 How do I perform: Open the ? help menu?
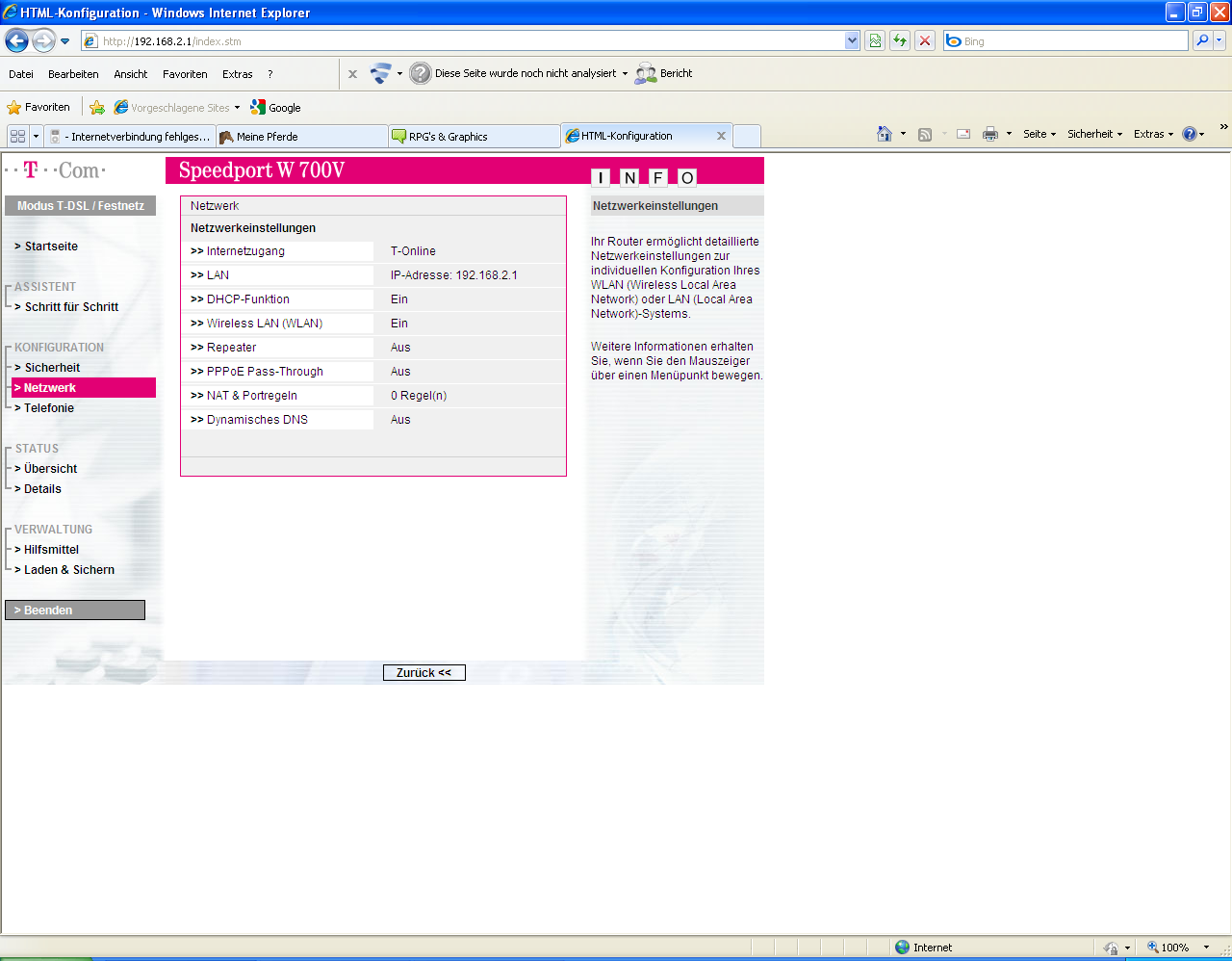(x=270, y=74)
